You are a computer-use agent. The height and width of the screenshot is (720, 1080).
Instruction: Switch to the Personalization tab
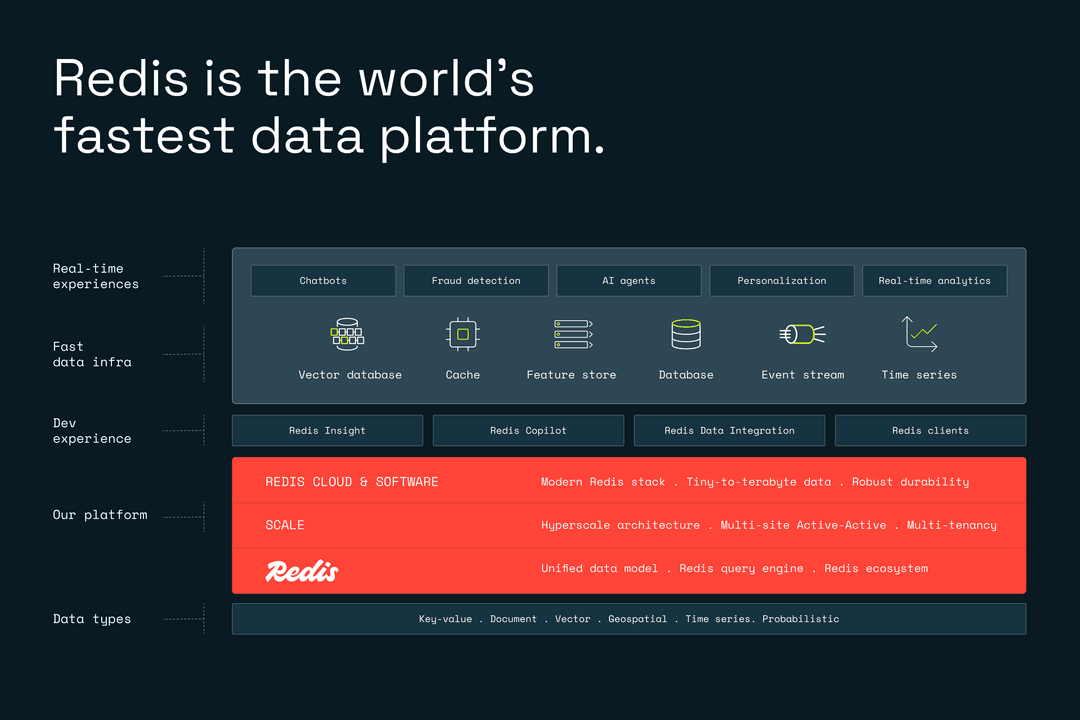click(781, 280)
